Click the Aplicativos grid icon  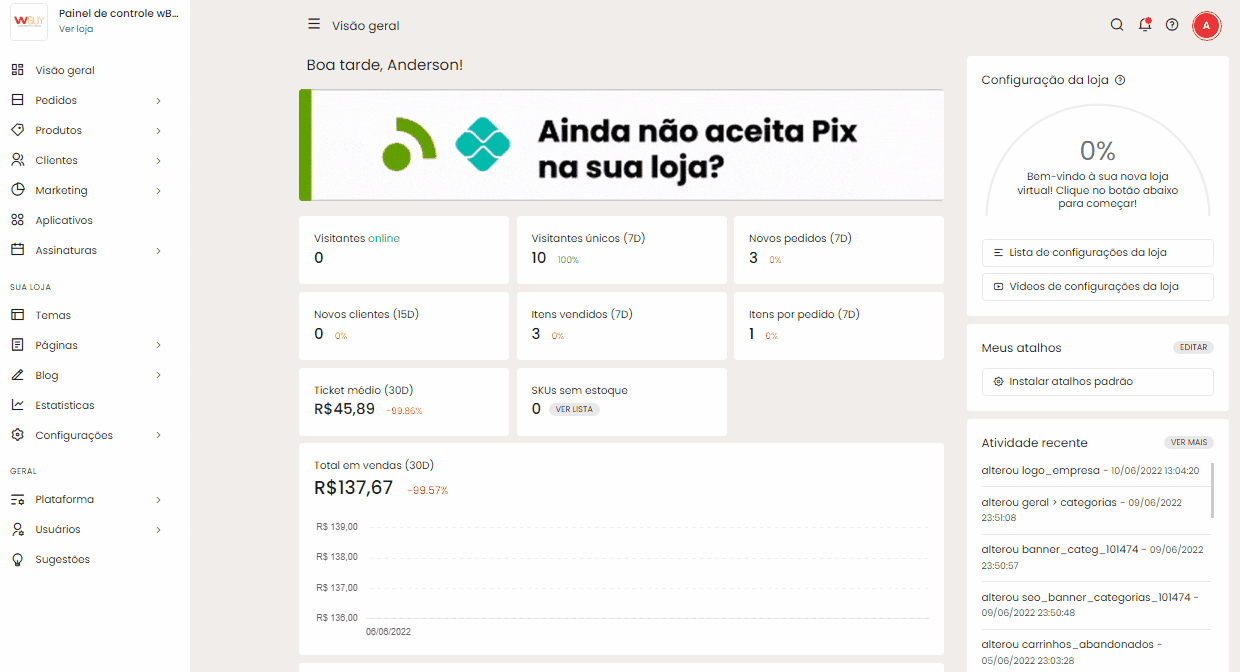[18, 220]
